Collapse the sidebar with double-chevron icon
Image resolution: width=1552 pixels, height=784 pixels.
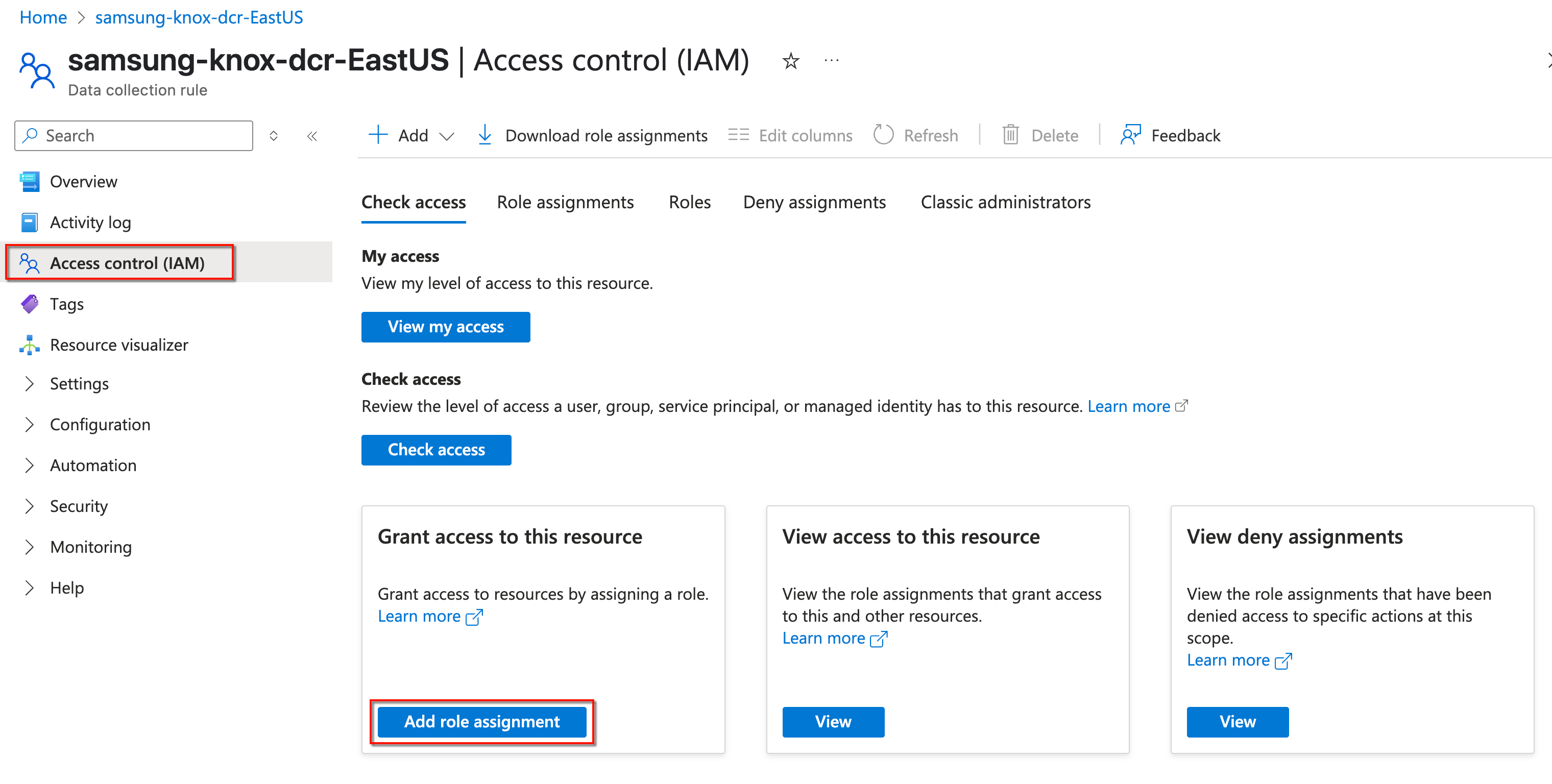[x=312, y=136]
